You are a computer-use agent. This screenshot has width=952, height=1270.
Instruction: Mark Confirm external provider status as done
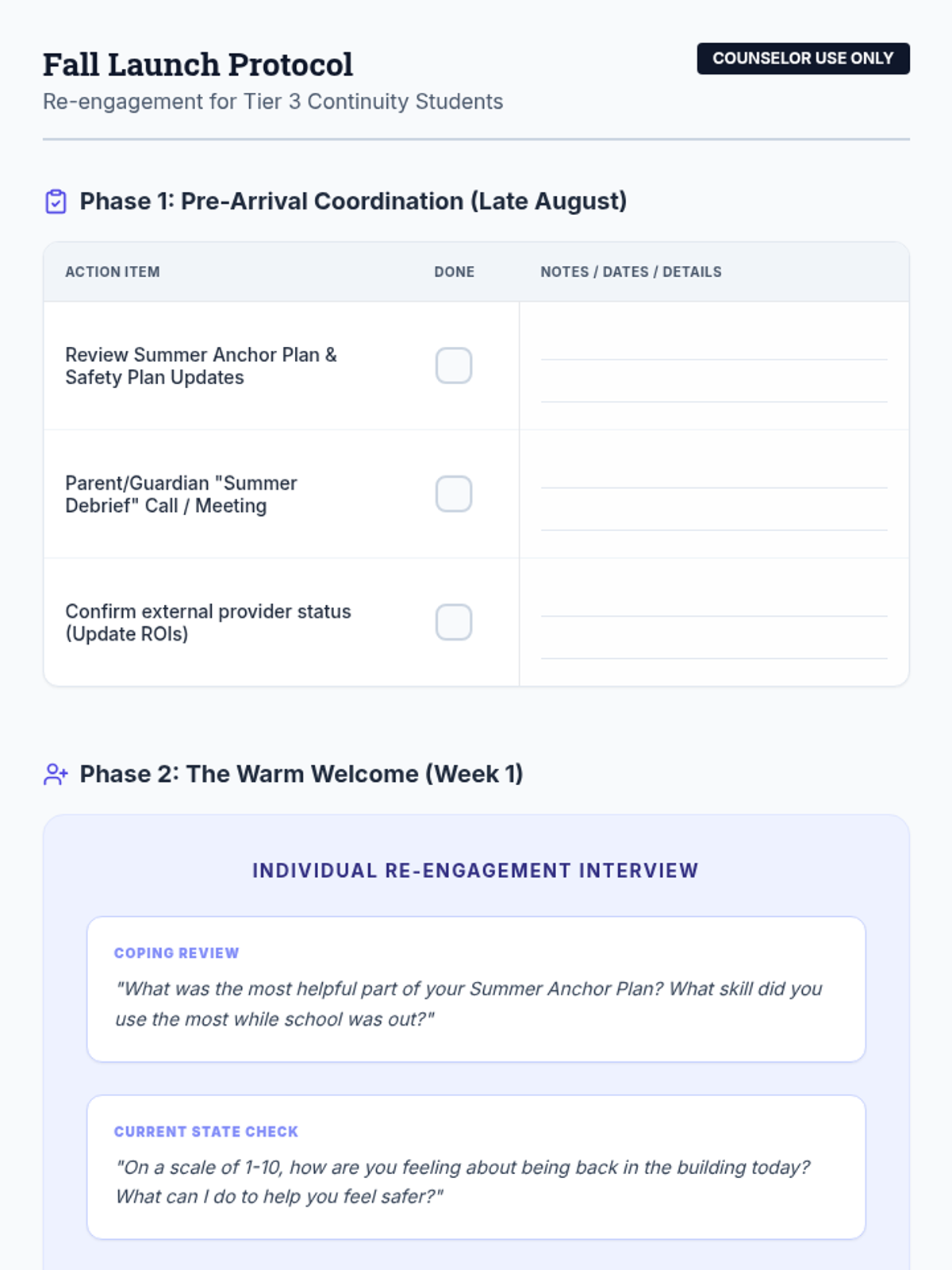[454, 622]
